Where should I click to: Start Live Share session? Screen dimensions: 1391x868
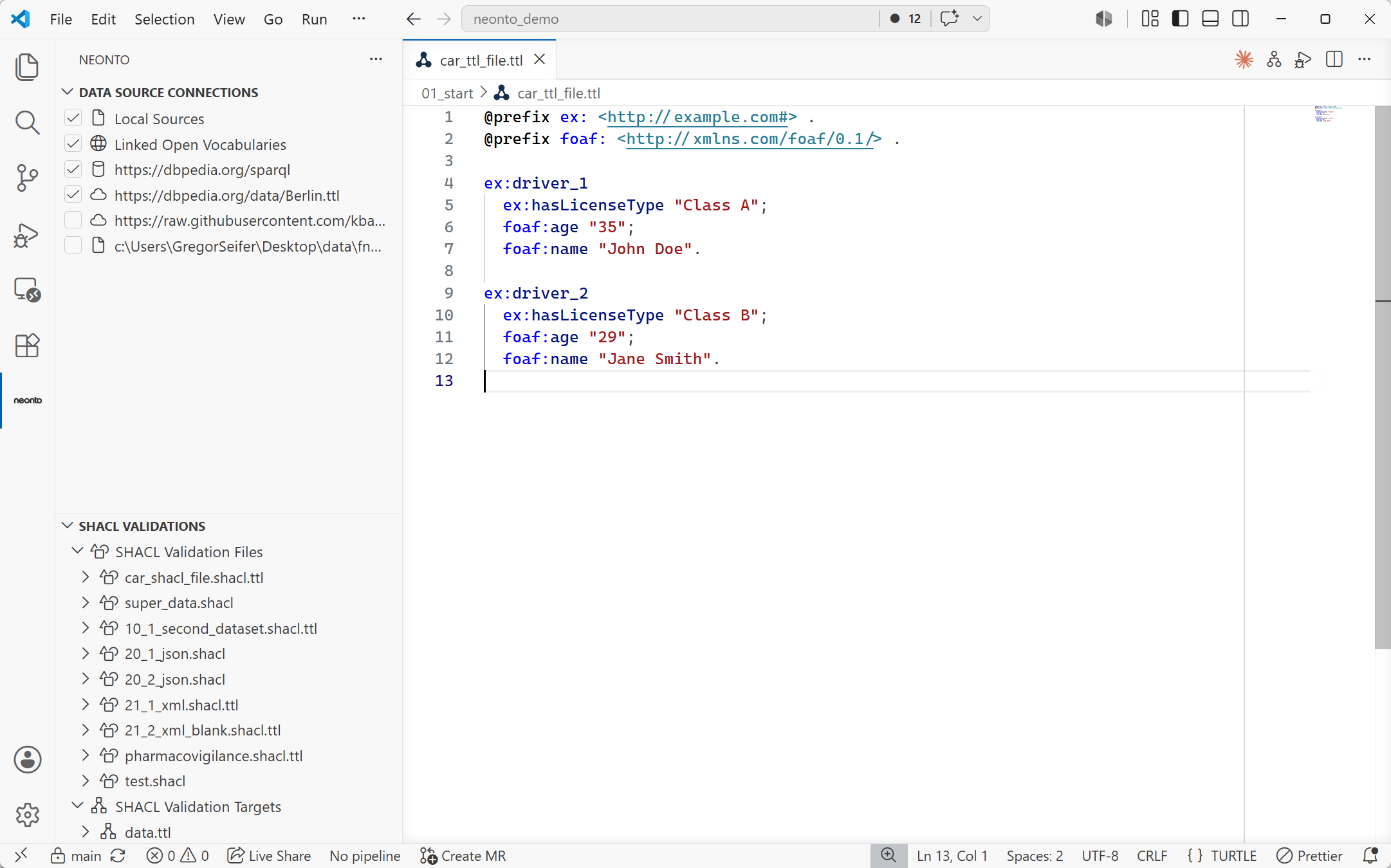pyautogui.click(x=269, y=855)
